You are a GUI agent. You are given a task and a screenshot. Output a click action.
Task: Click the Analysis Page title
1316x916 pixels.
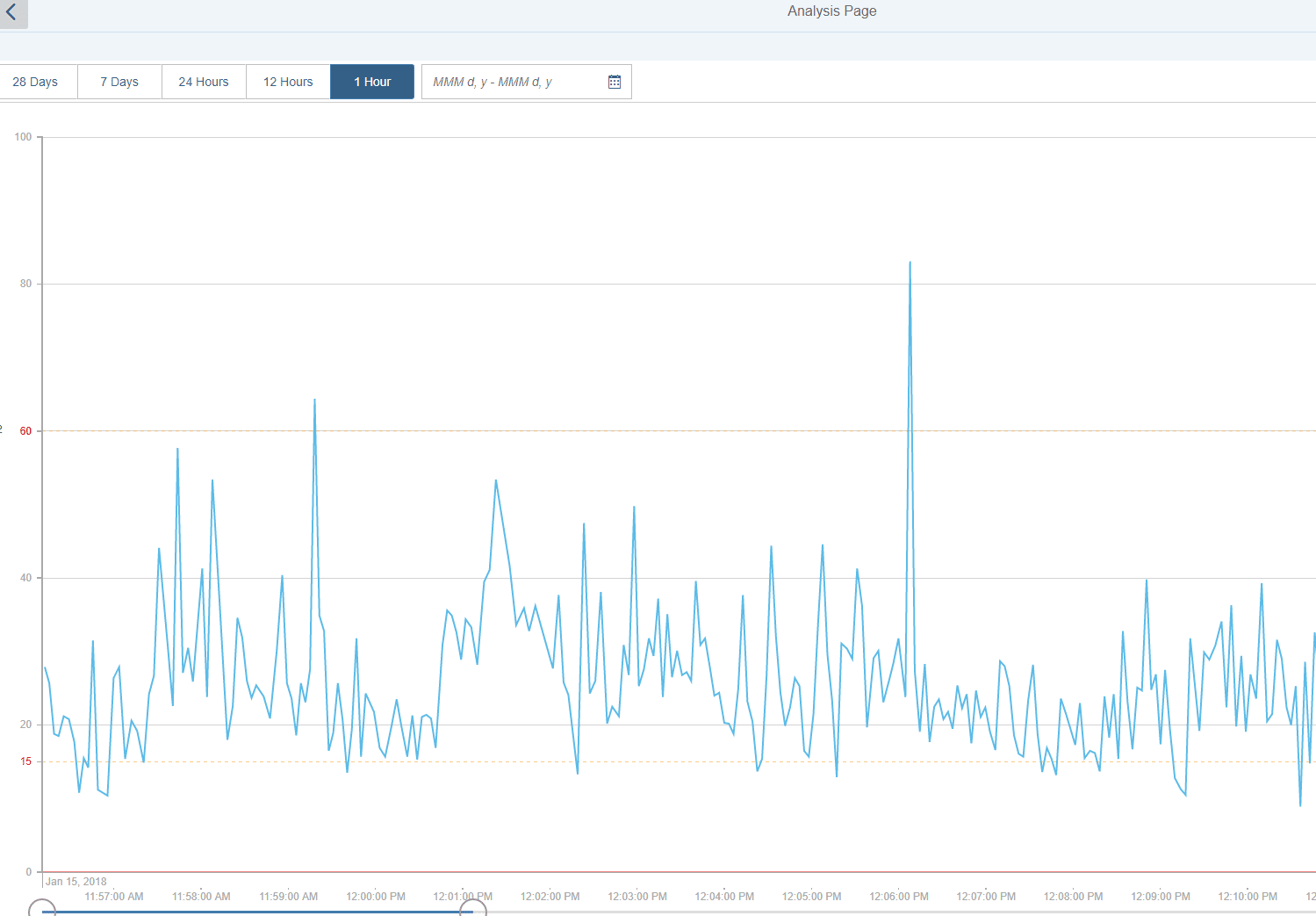[x=831, y=11]
